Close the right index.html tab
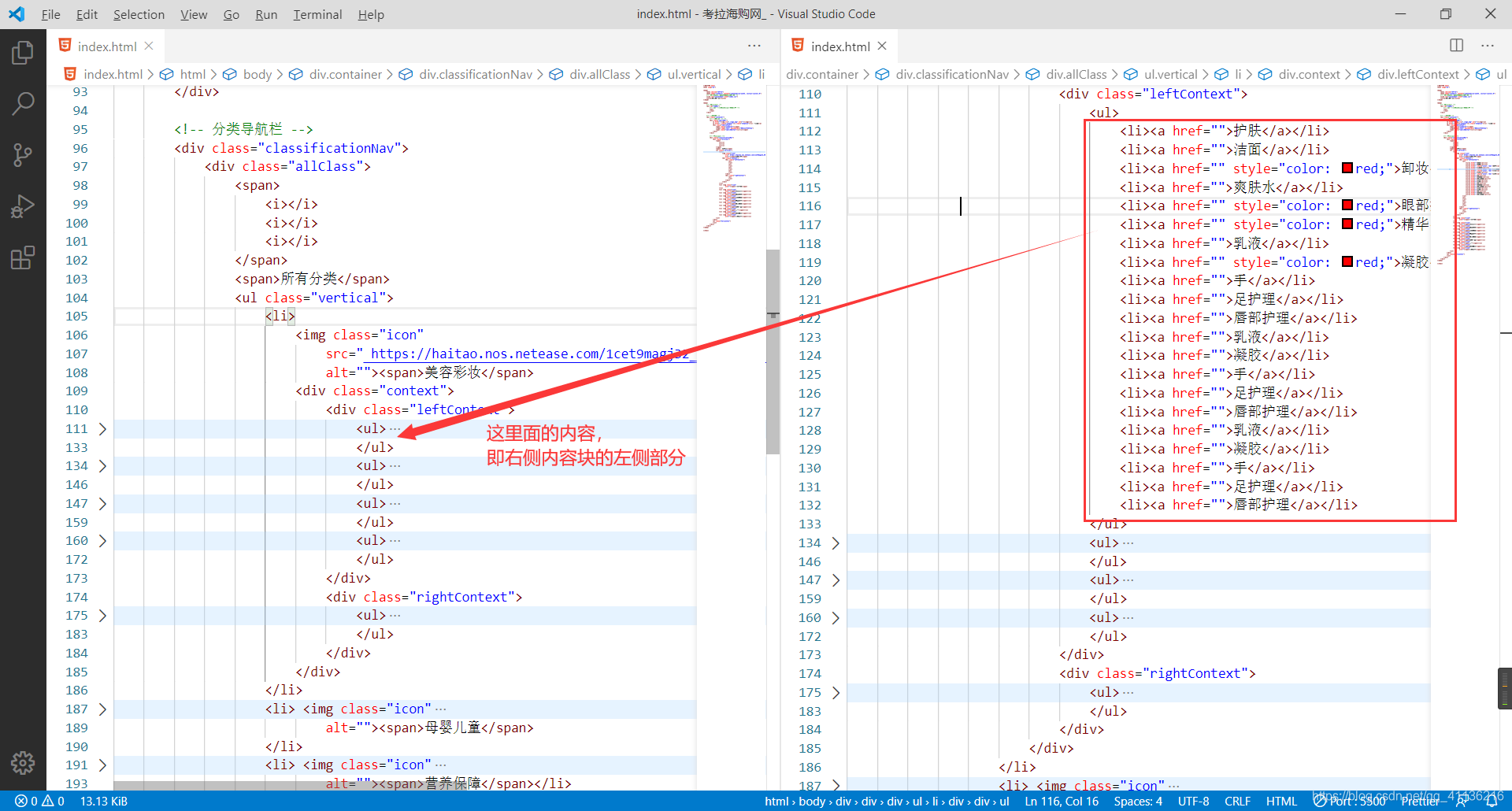 tap(882, 46)
